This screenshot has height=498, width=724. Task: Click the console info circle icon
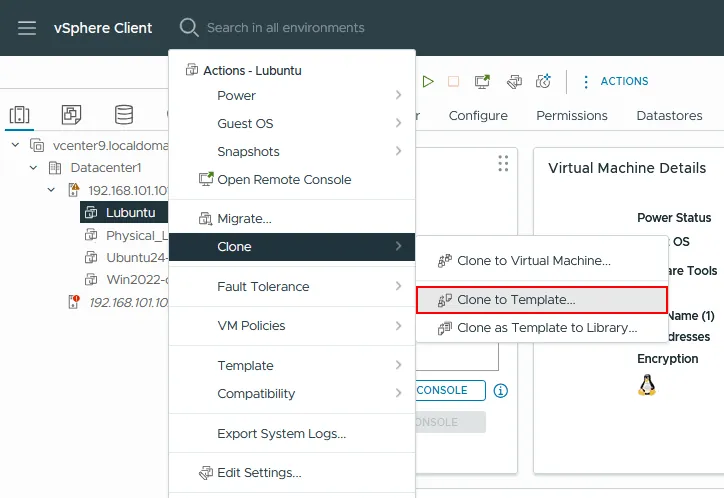click(x=501, y=391)
